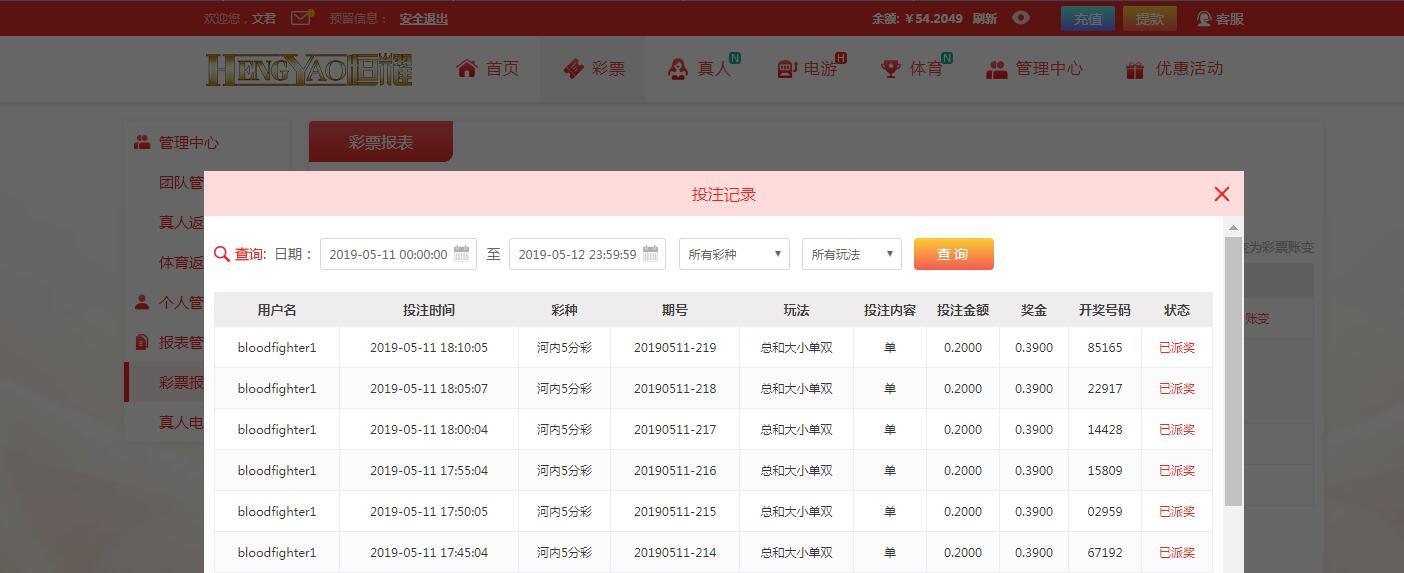Screen dimensions: 1404x573
Task: Click period number 20190511-216
Action: click(675, 471)
